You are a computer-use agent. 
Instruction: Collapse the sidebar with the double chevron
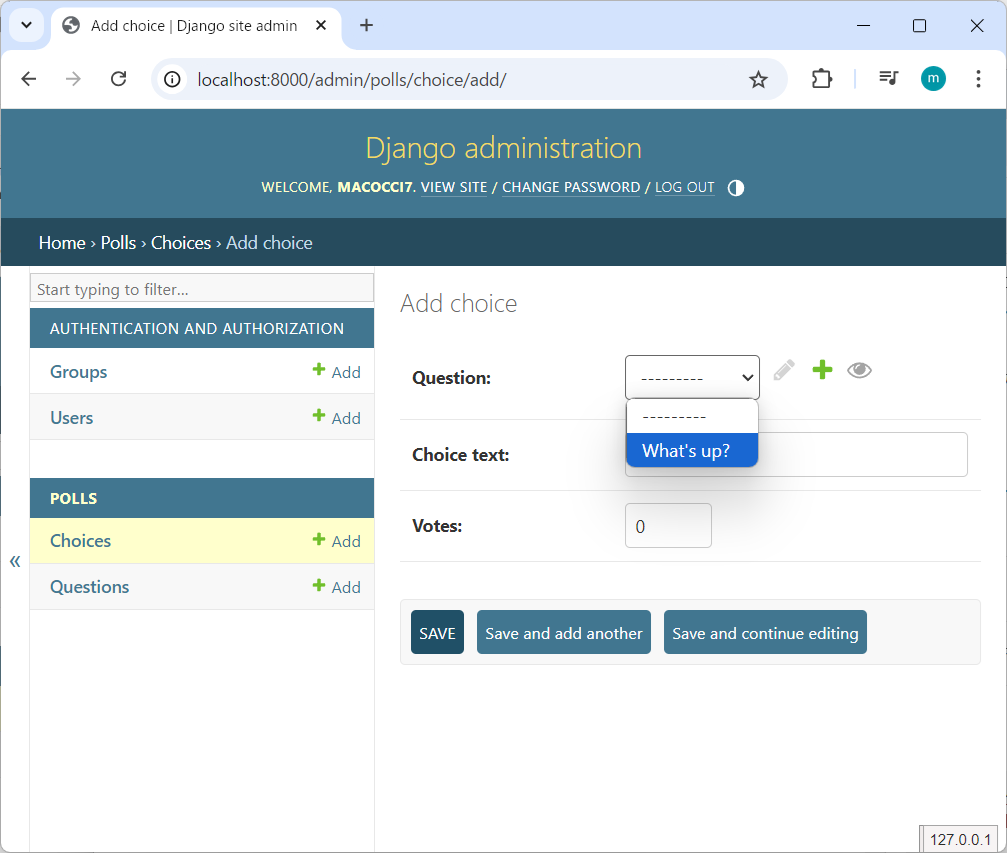(x=15, y=561)
